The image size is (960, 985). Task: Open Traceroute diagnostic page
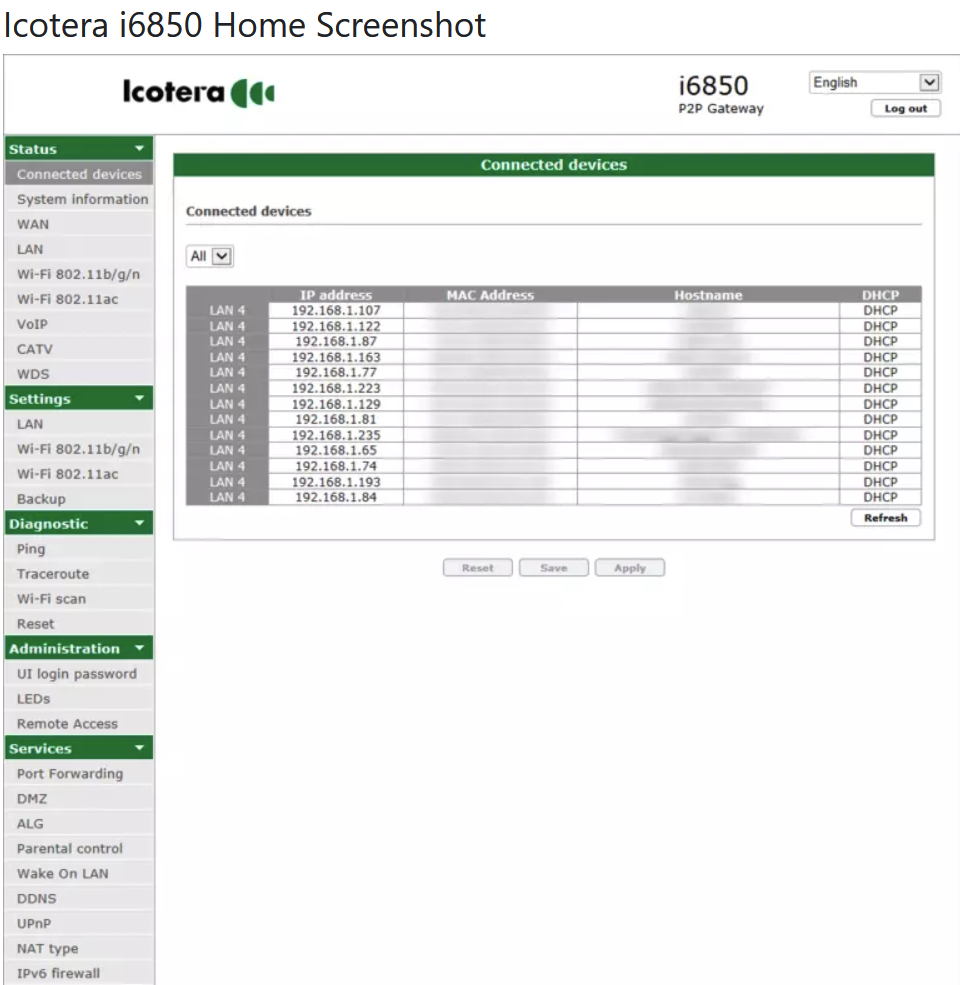tap(79, 574)
